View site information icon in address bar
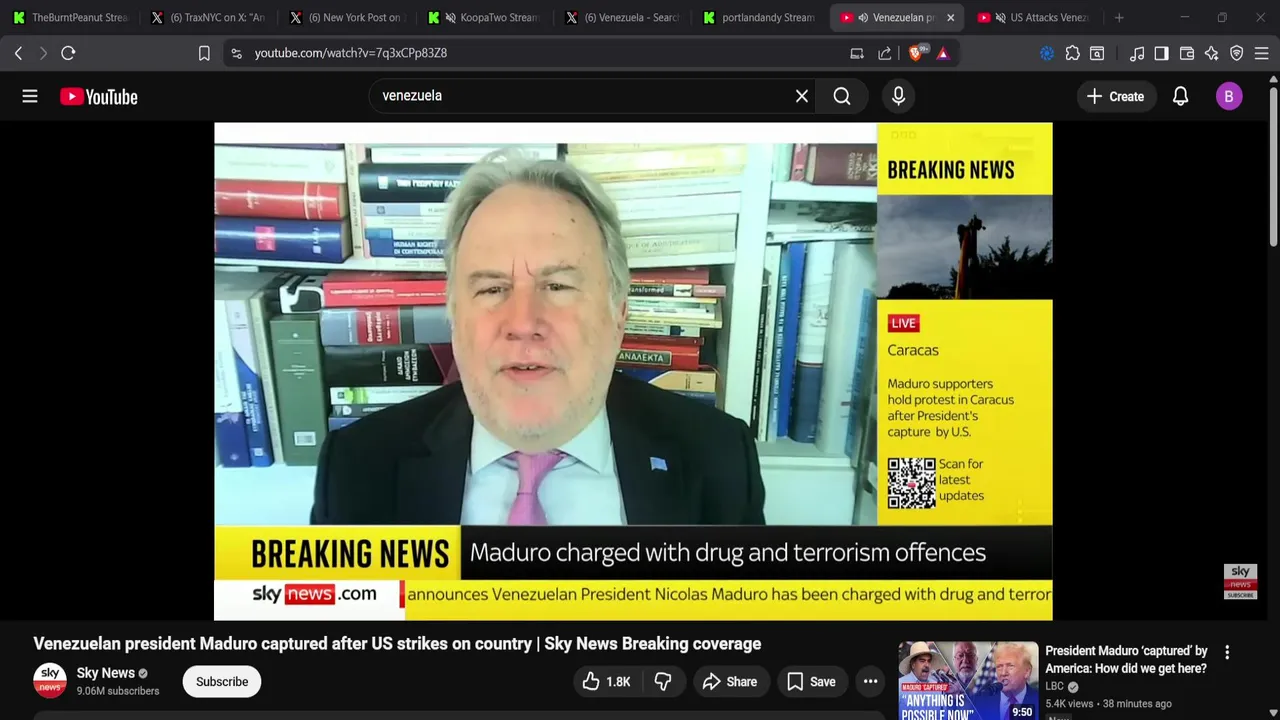Viewport: 1280px width, 720px height. (x=236, y=53)
